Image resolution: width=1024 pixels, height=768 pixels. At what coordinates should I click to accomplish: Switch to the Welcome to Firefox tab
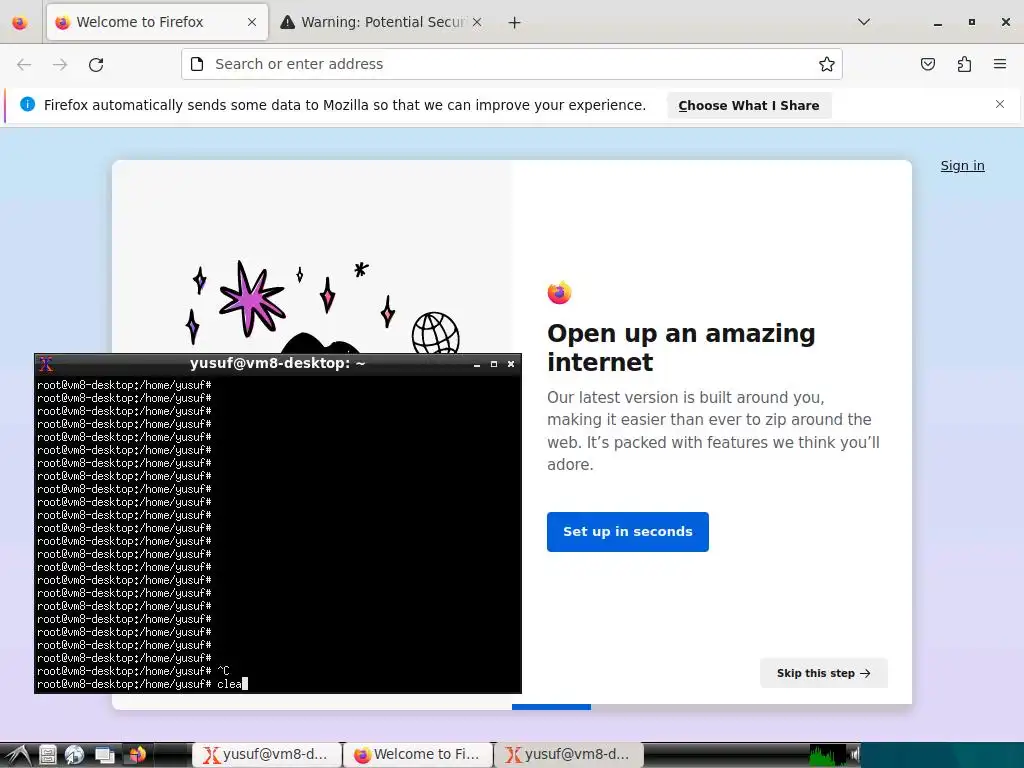pos(157,22)
